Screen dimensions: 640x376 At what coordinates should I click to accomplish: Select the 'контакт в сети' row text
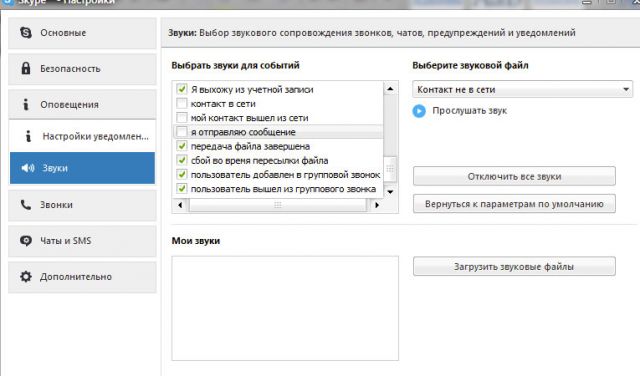(223, 104)
